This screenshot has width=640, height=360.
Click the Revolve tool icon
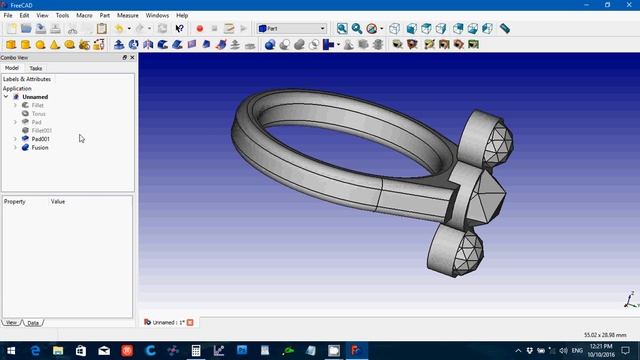[133, 44]
